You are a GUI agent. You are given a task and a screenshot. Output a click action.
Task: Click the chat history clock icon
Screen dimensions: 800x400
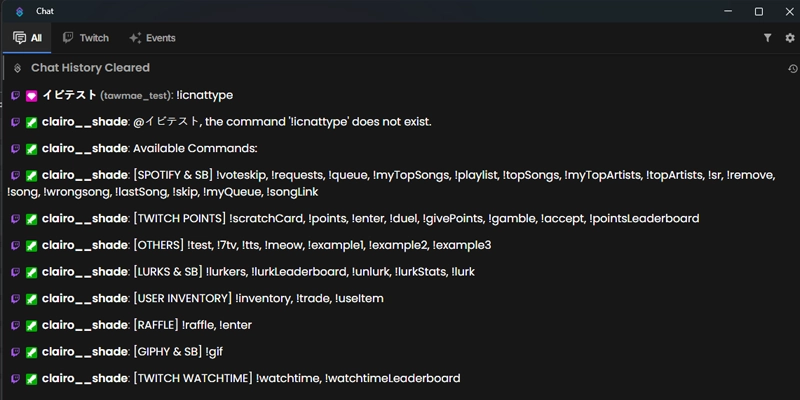[x=792, y=69]
